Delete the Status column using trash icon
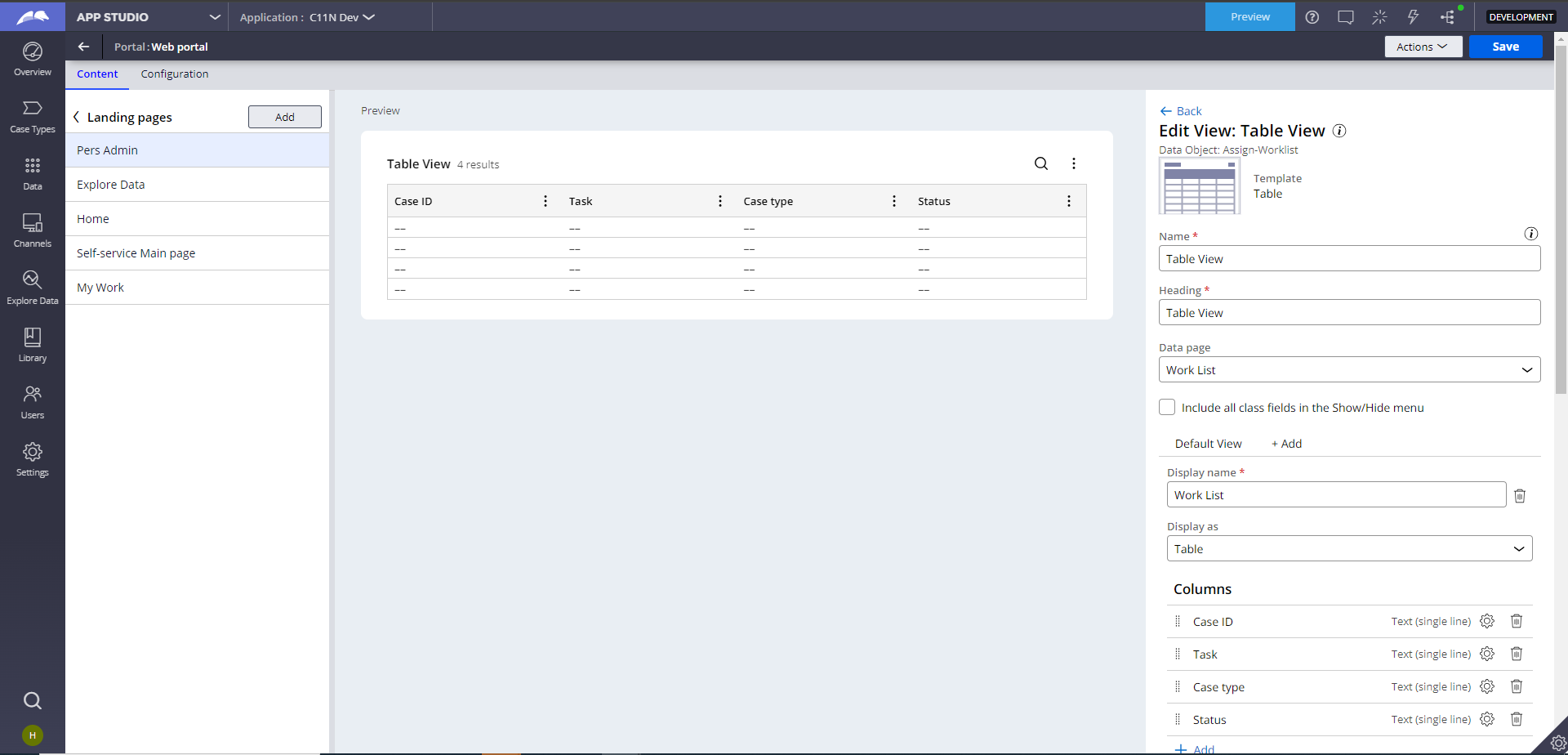The width and height of the screenshot is (1568, 755). [x=1516, y=719]
